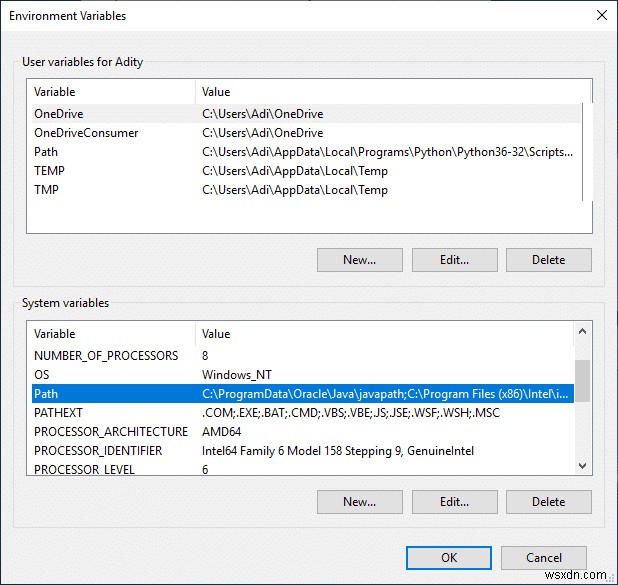Screen dimensions: 618x585
Task: Click Windows_NT value of OS variable
Action: 236,374
